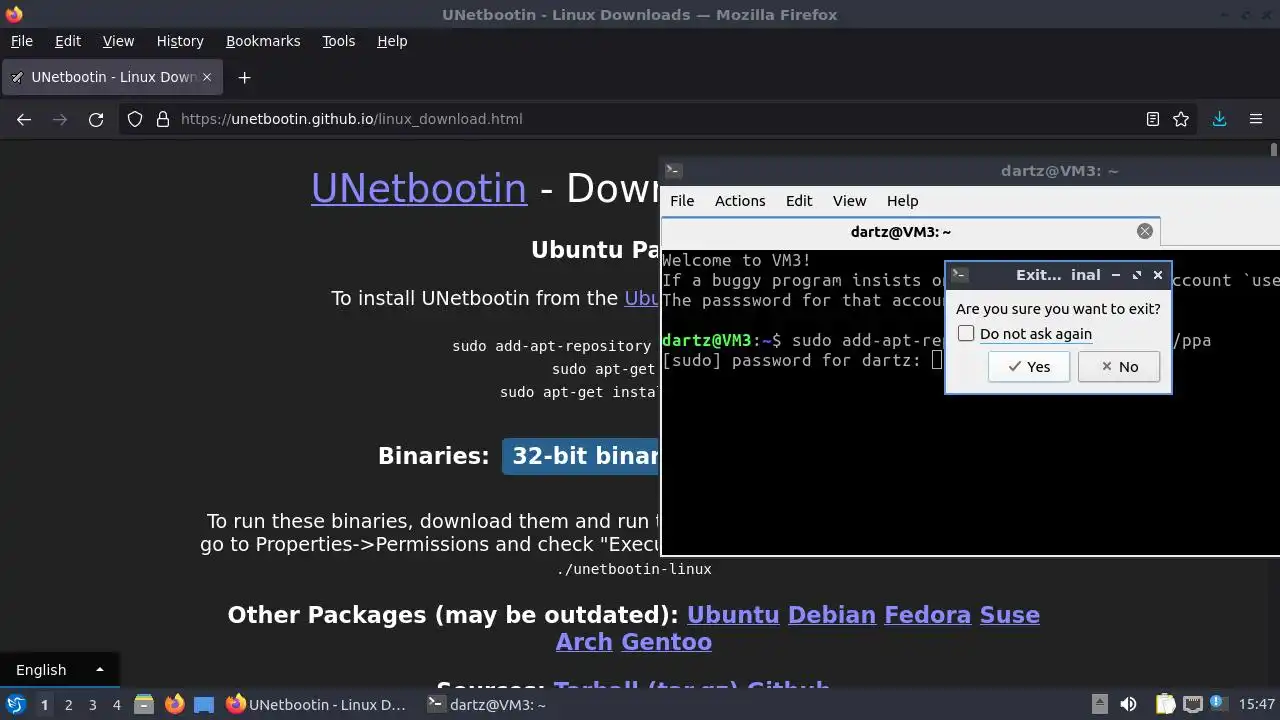Switch to virtual desktop 2
This screenshot has height=720, width=1280.
pos(68,704)
